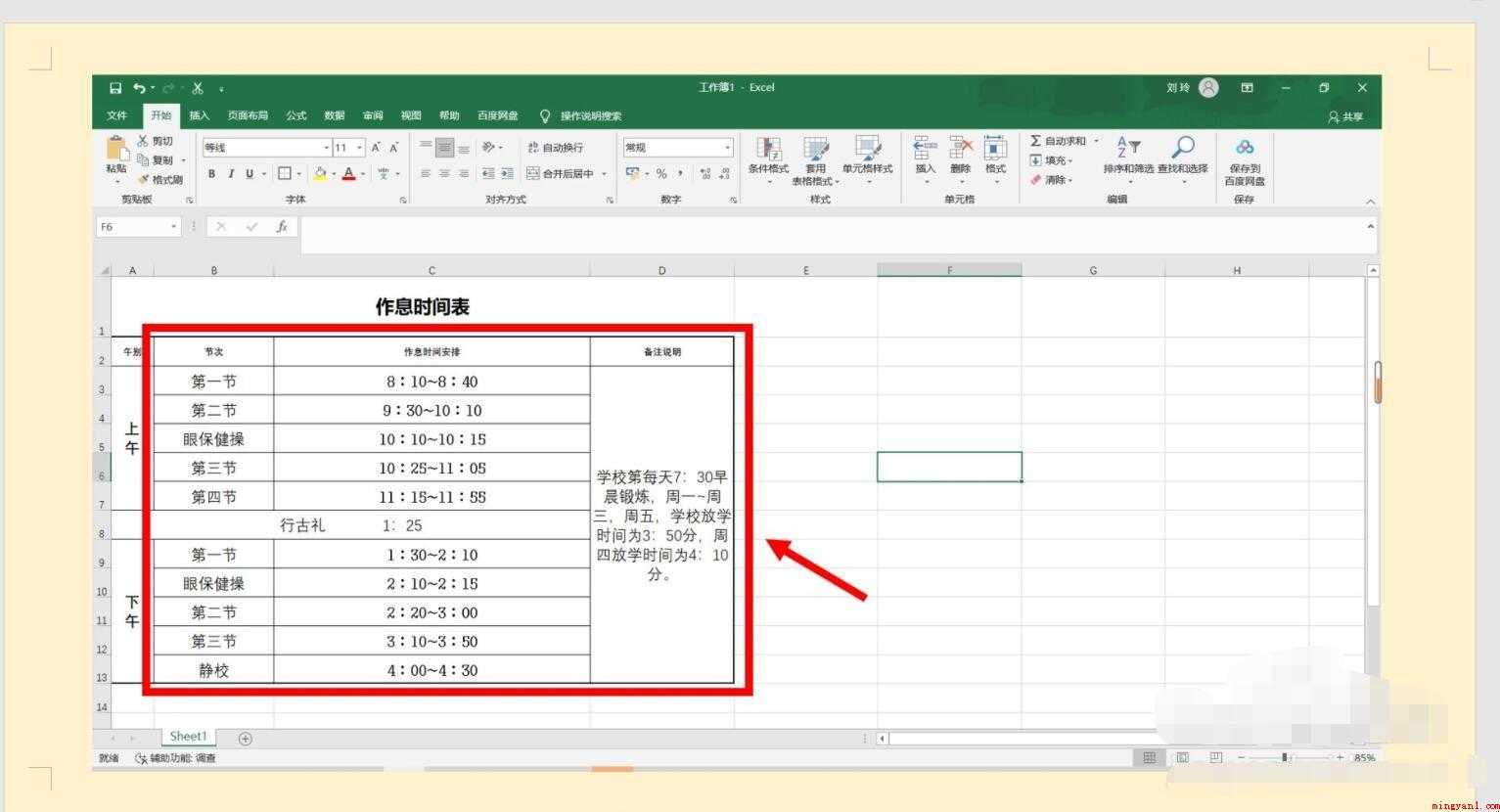Open the File (文件) tab
The height and width of the screenshot is (812, 1500).
point(116,115)
